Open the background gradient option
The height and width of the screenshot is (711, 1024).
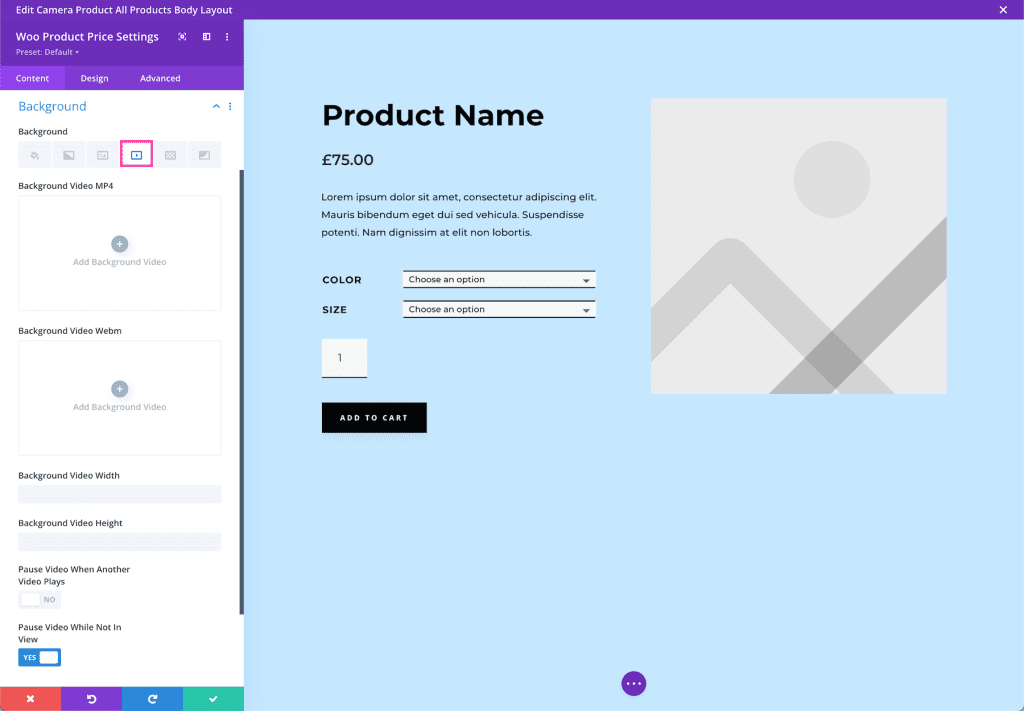click(68, 154)
